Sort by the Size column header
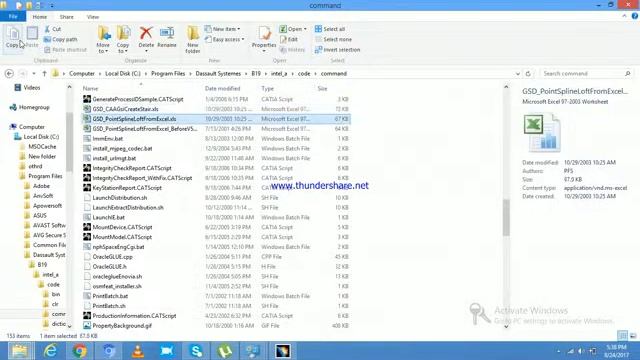The image size is (640, 360). pyautogui.click(x=322, y=89)
